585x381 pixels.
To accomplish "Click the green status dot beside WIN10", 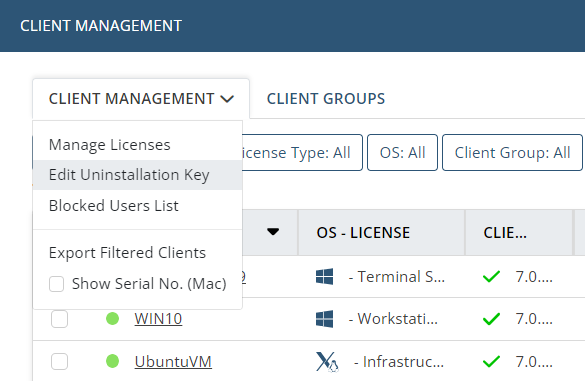I will coord(112,319).
